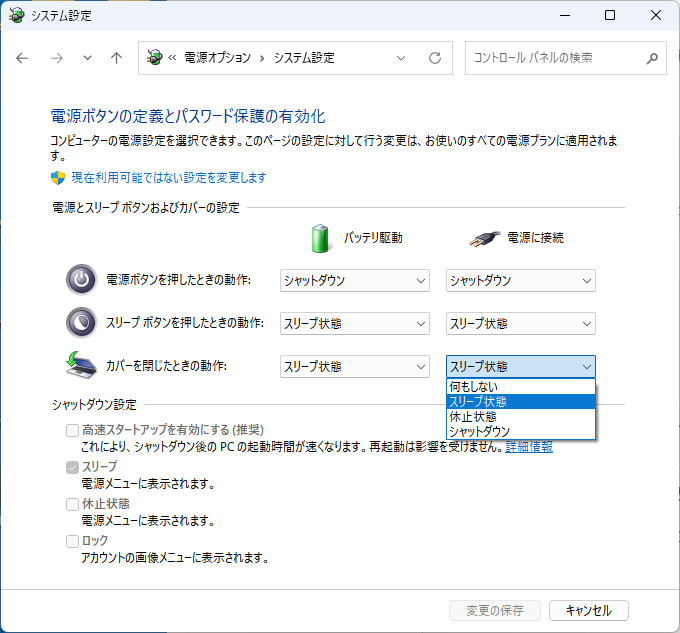Open sleep button battery dropdown
Image resolution: width=680 pixels, height=633 pixels.
(x=355, y=323)
